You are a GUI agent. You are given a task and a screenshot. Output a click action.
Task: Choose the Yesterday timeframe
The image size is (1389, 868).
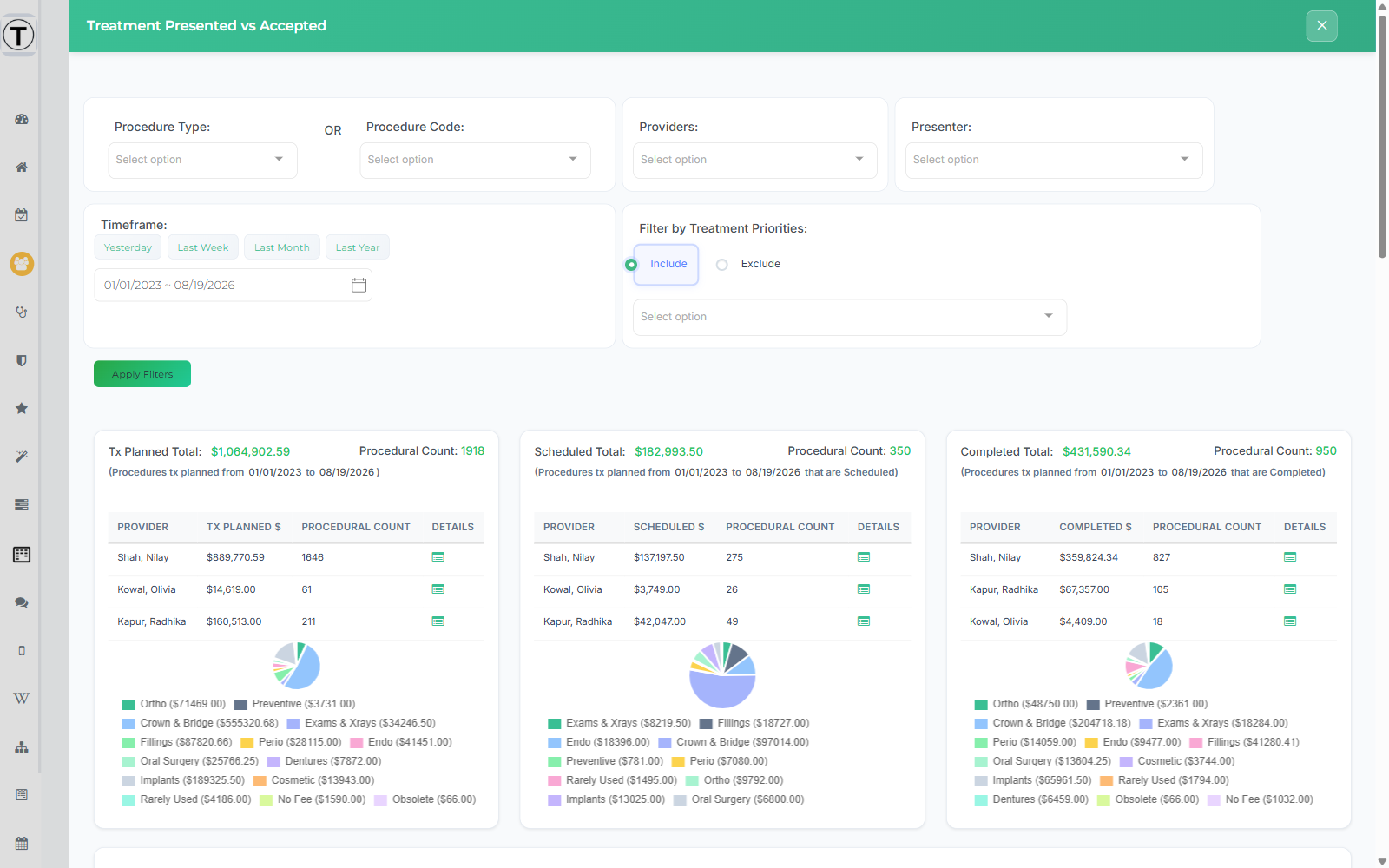click(128, 247)
